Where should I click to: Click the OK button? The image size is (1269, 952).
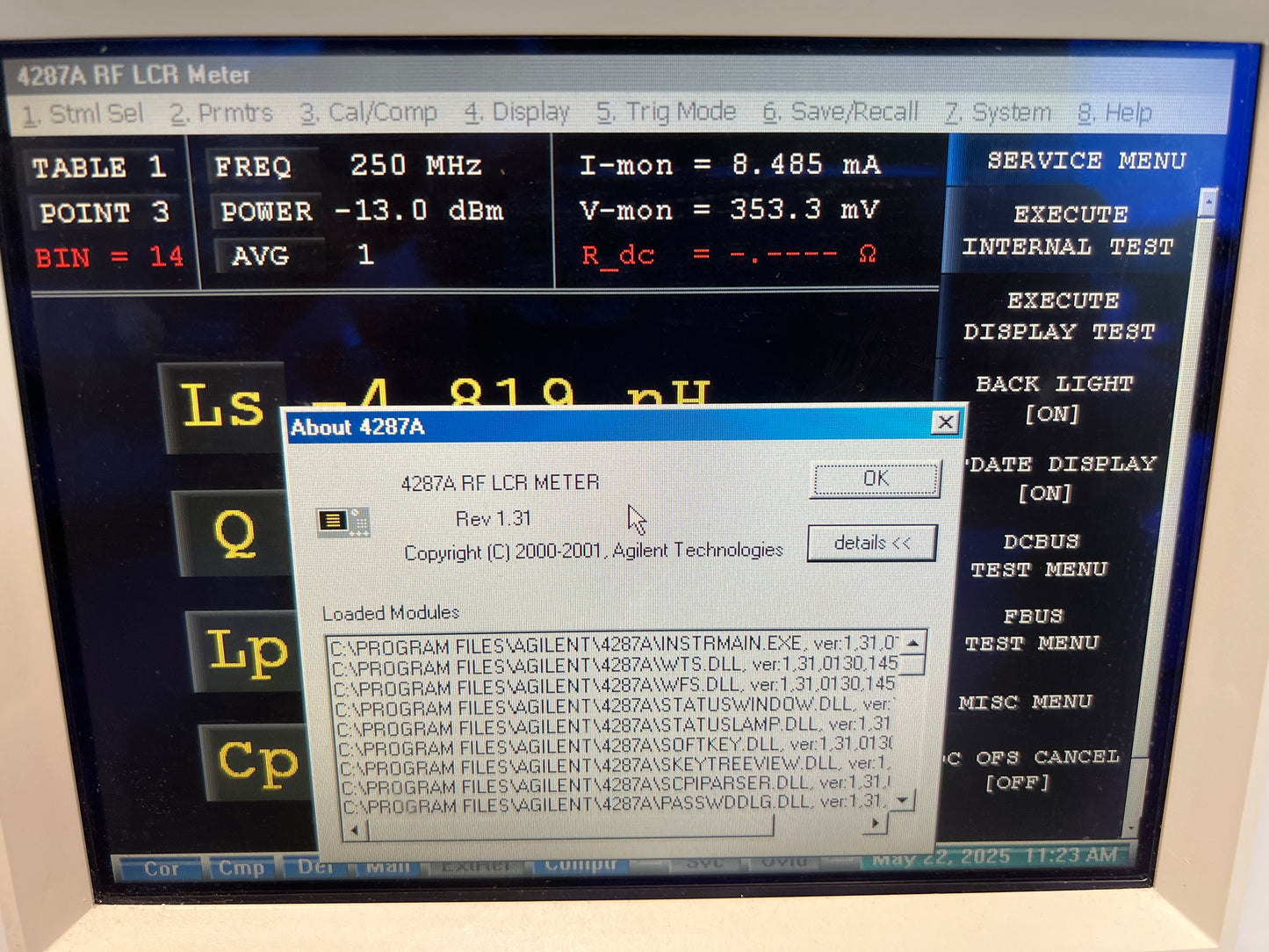875,480
